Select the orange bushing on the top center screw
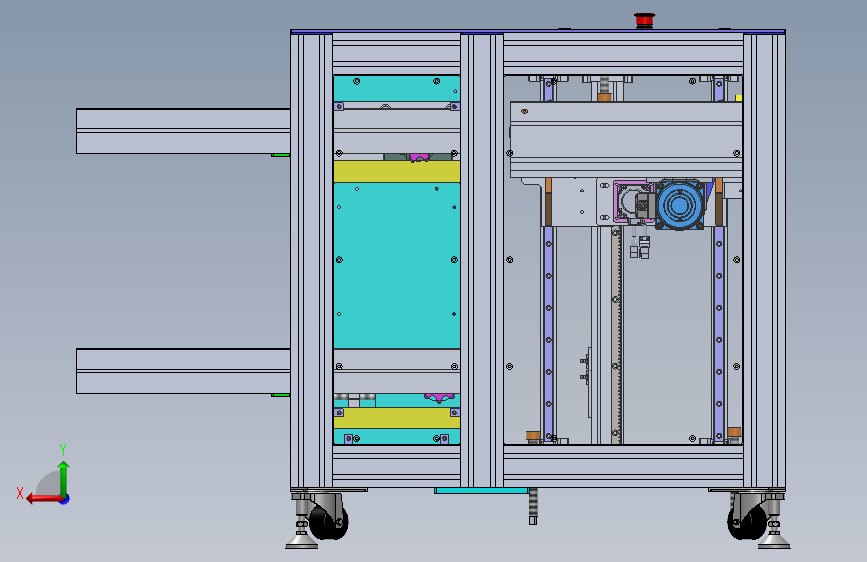867x562 pixels. pyautogui.click(x=604, y=97)
